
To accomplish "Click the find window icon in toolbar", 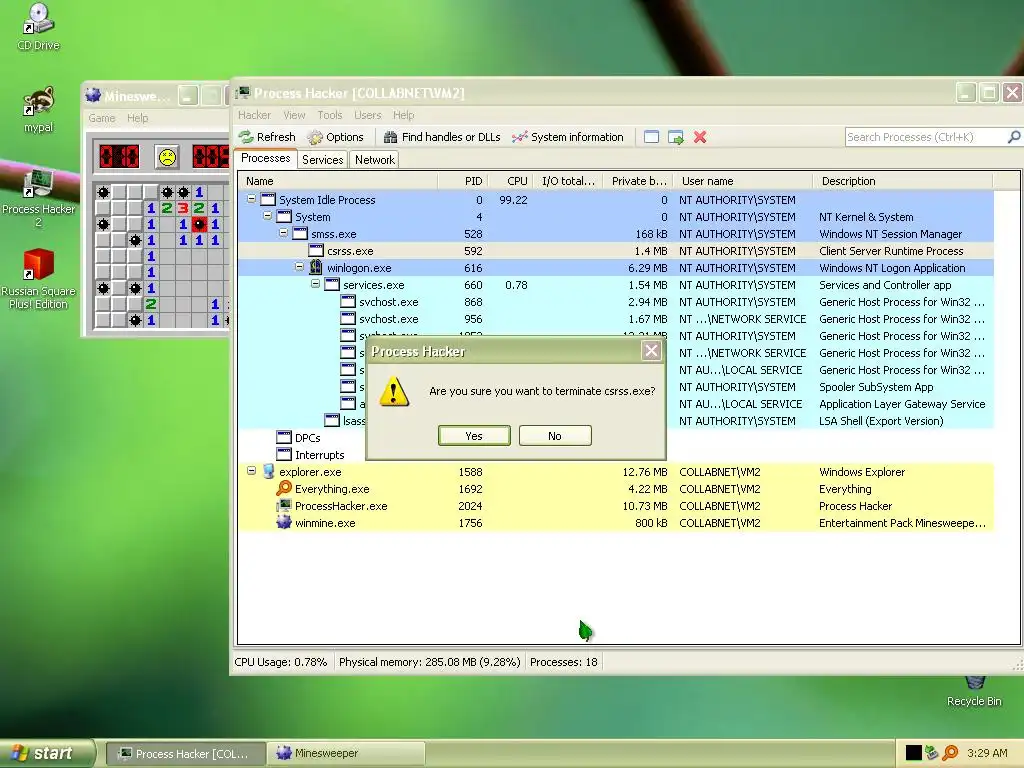I will pyautogui.click(x=651, y=137).
